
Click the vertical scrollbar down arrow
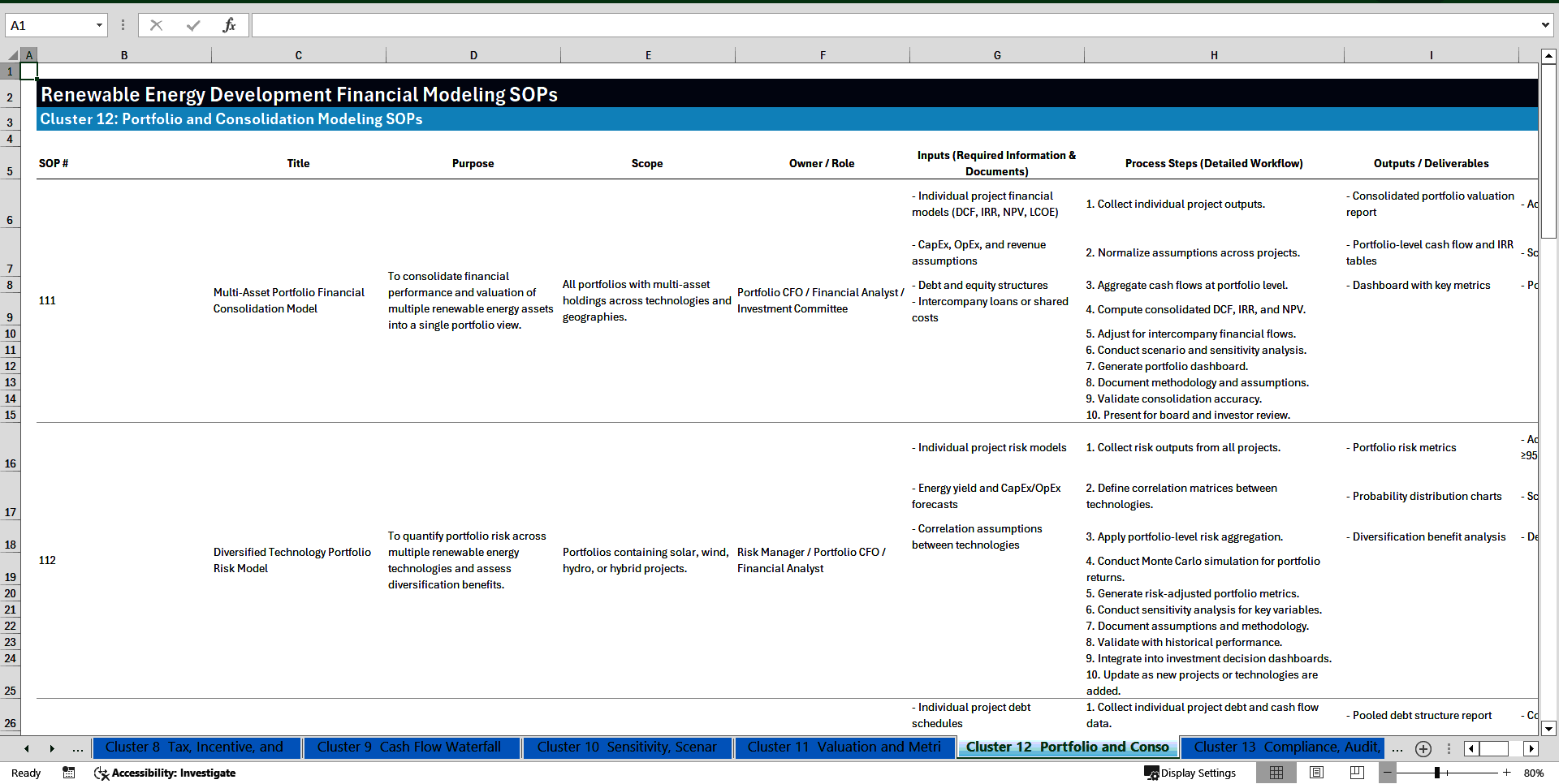coord(1549,729)
